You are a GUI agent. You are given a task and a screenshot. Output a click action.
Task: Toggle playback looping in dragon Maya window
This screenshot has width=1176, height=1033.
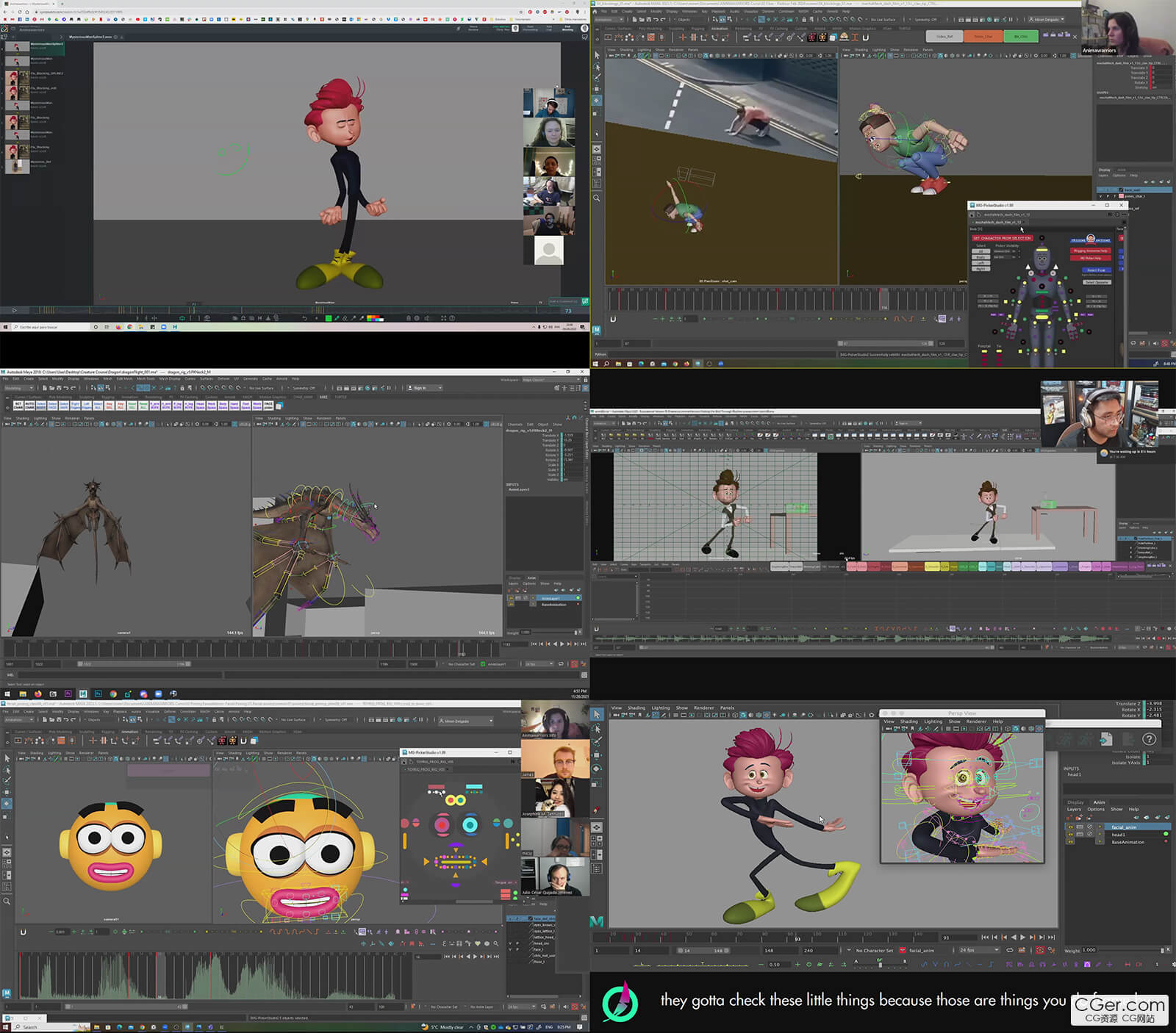[562, 664]
